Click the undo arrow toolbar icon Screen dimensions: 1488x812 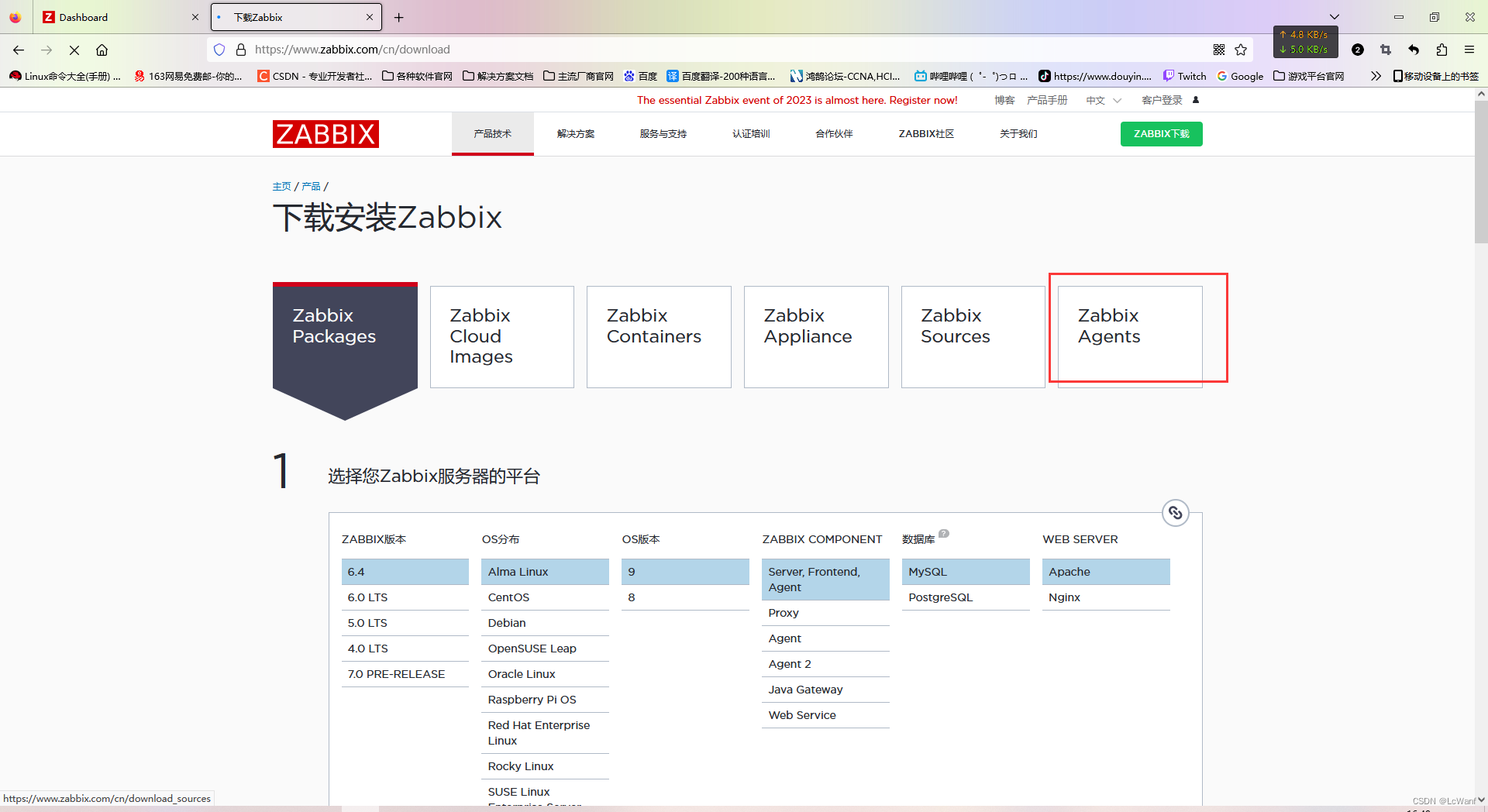point(1414,50)
